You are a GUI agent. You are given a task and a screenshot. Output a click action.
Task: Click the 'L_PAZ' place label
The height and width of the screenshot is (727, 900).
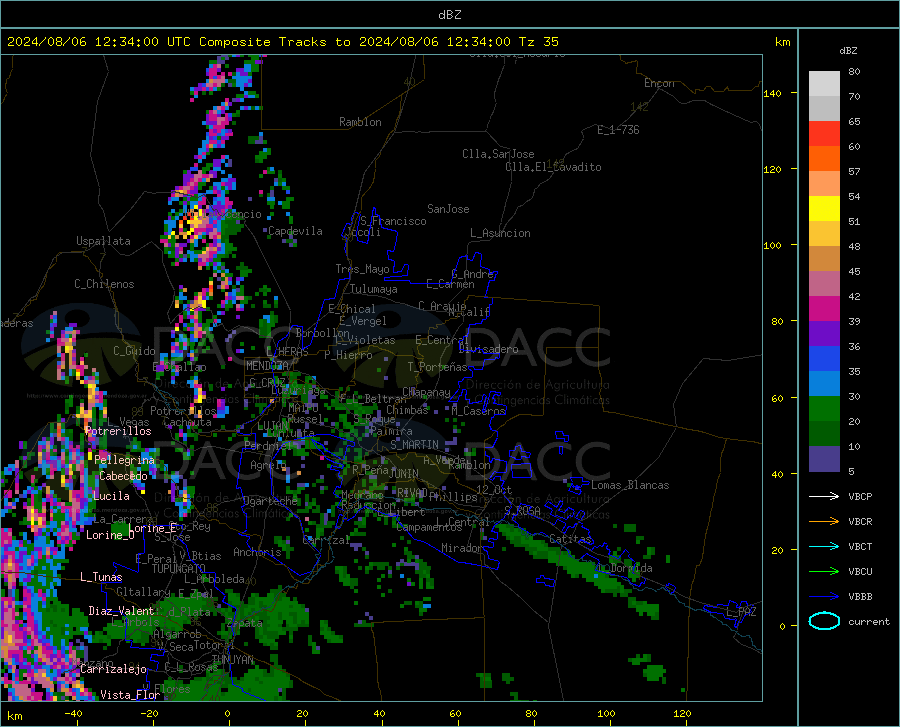pos(741,612)
